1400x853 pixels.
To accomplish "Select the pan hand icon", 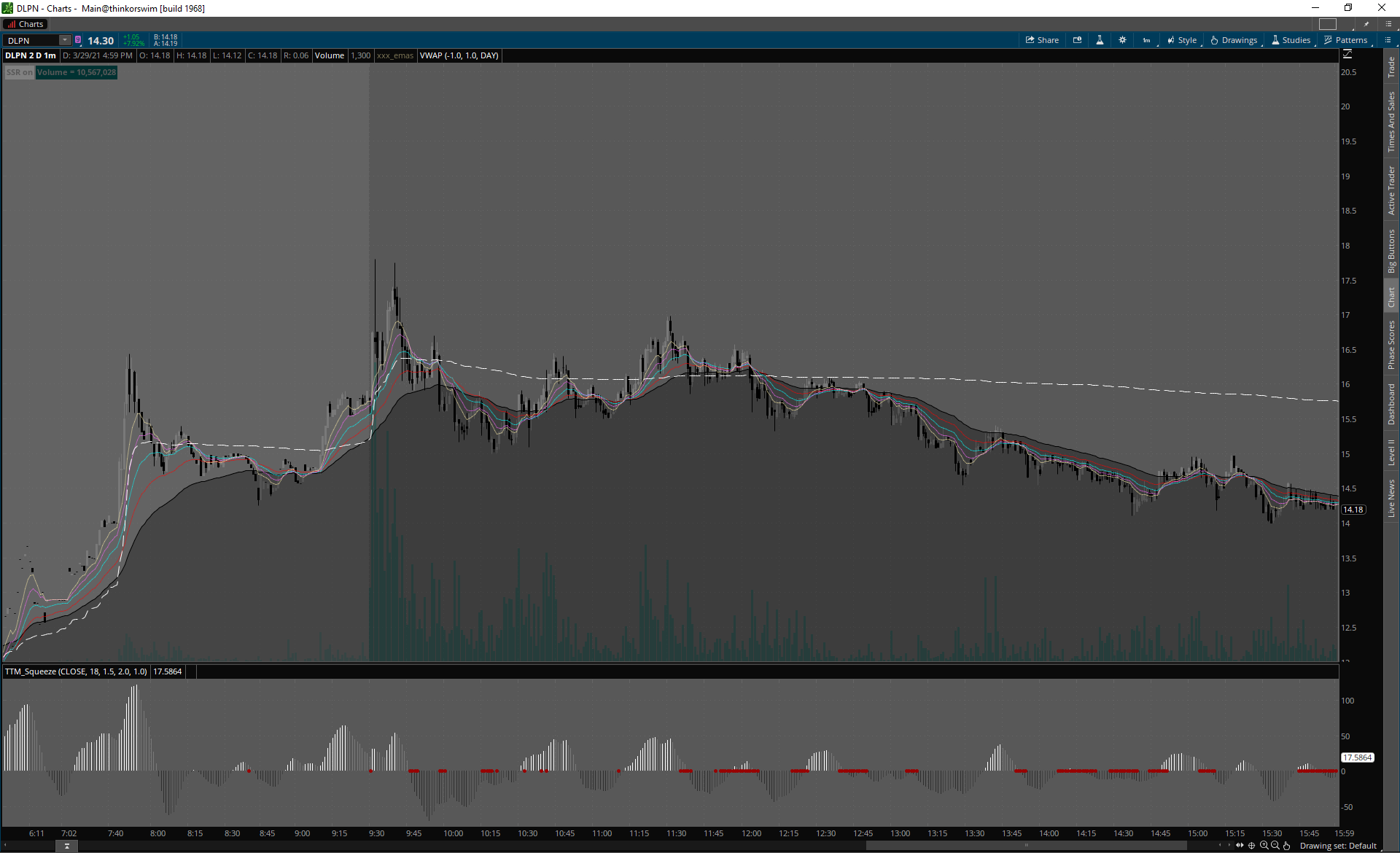I will coord(1286,846).
